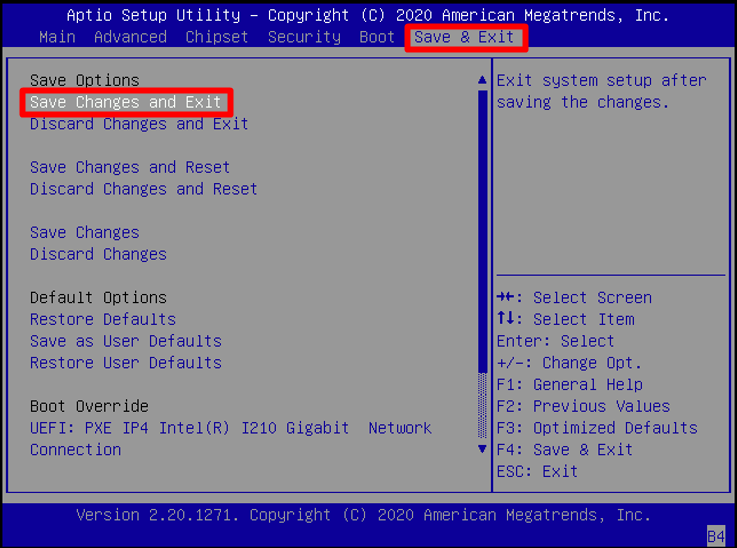Click the help text 'Exit system setup after'
Viewport: 737px width, 548px height.
[601, 80]
